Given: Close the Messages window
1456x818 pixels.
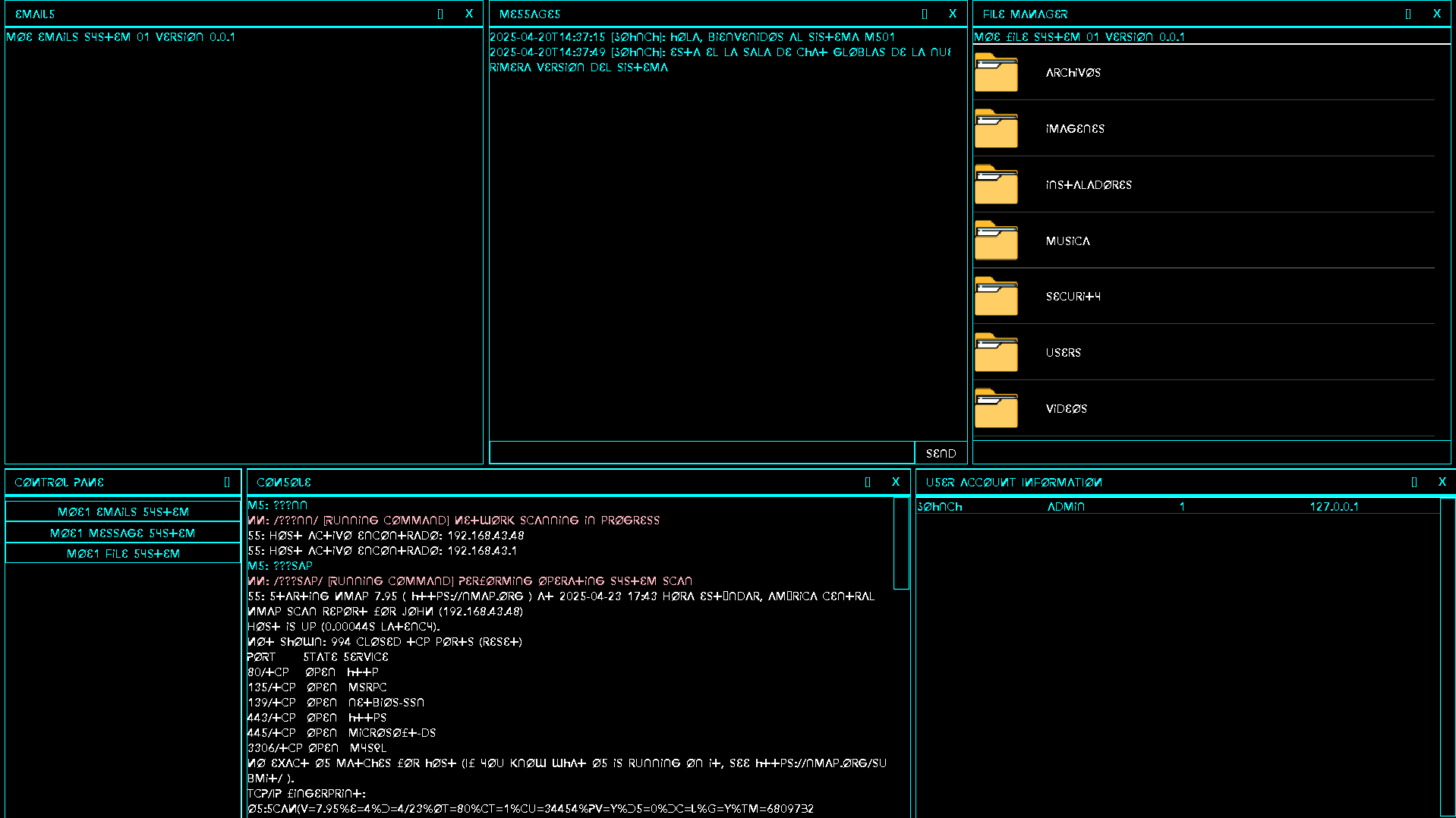Looking at the screenshot, I should 953,14.
